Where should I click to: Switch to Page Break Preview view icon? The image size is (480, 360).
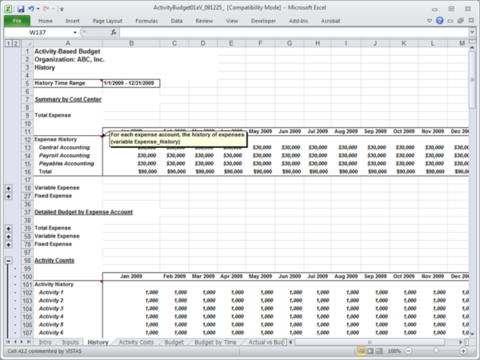pos(379,351)
